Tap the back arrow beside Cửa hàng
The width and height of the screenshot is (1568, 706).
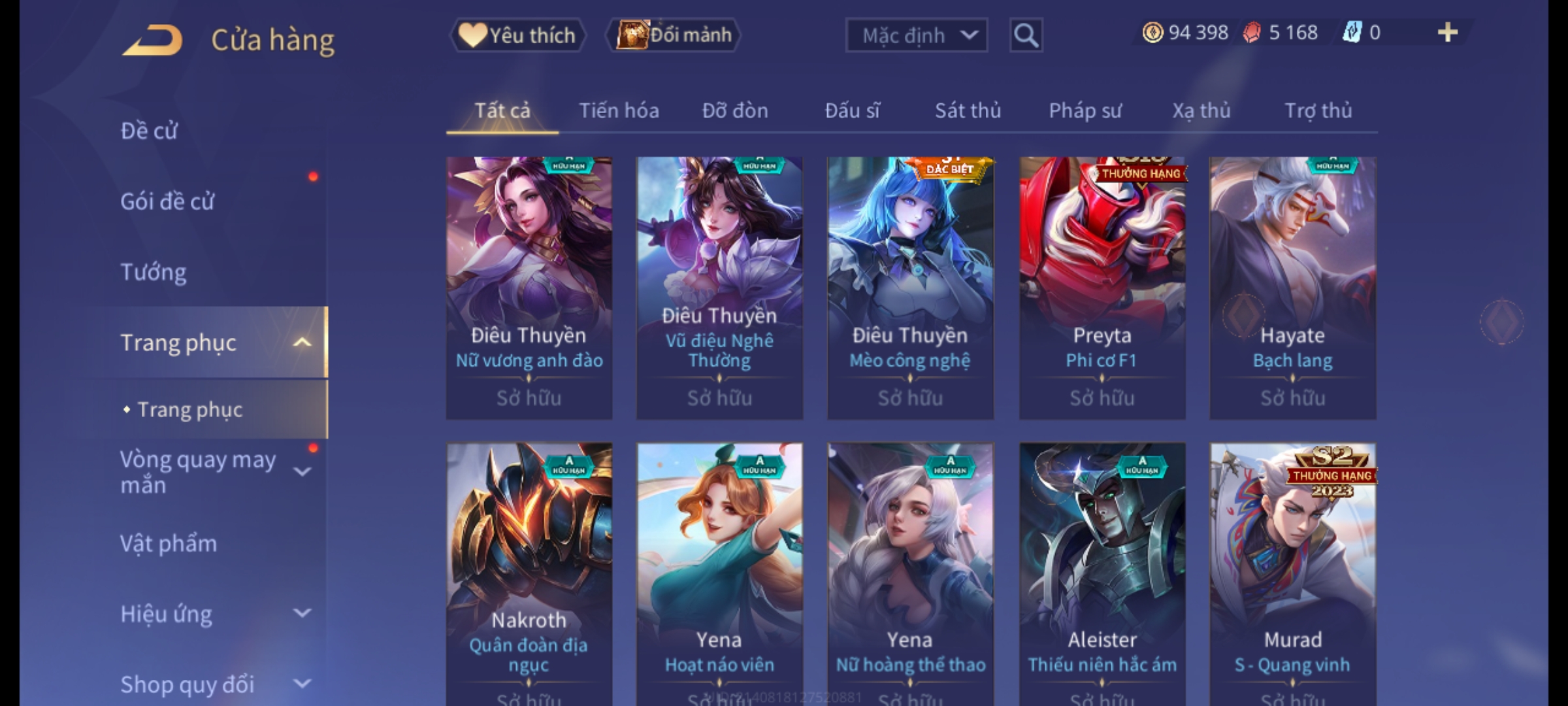(152, 41)
